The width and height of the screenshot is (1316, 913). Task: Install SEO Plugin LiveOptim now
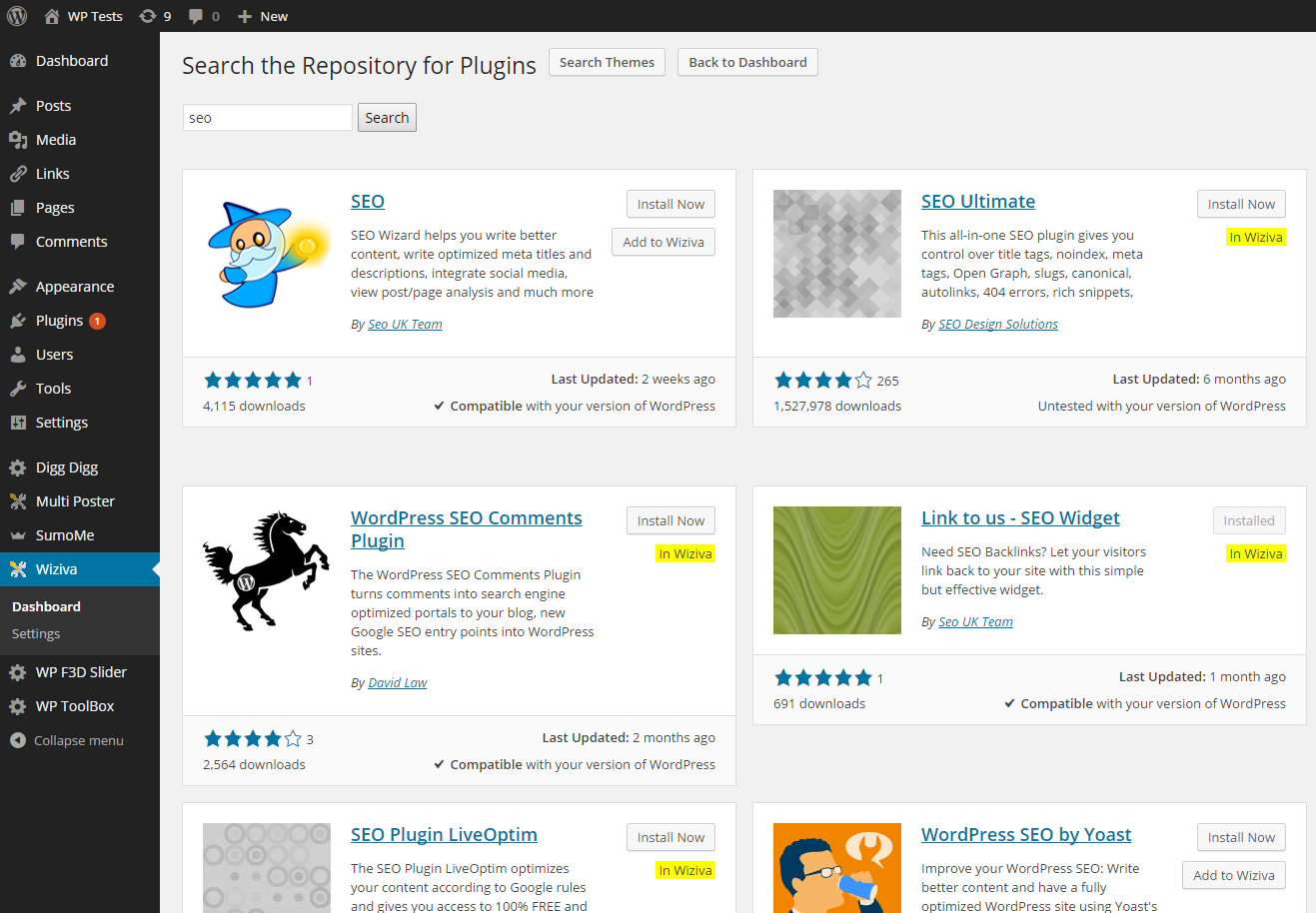tap(670, 837)
